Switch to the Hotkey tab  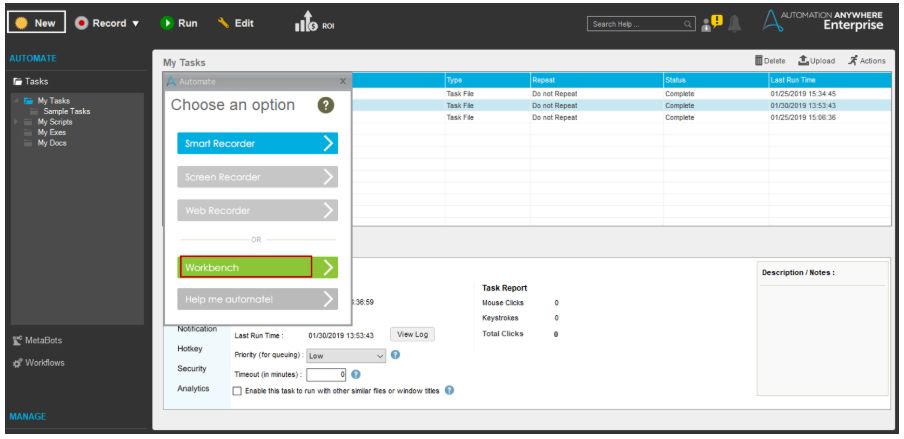tap(189, 348)
